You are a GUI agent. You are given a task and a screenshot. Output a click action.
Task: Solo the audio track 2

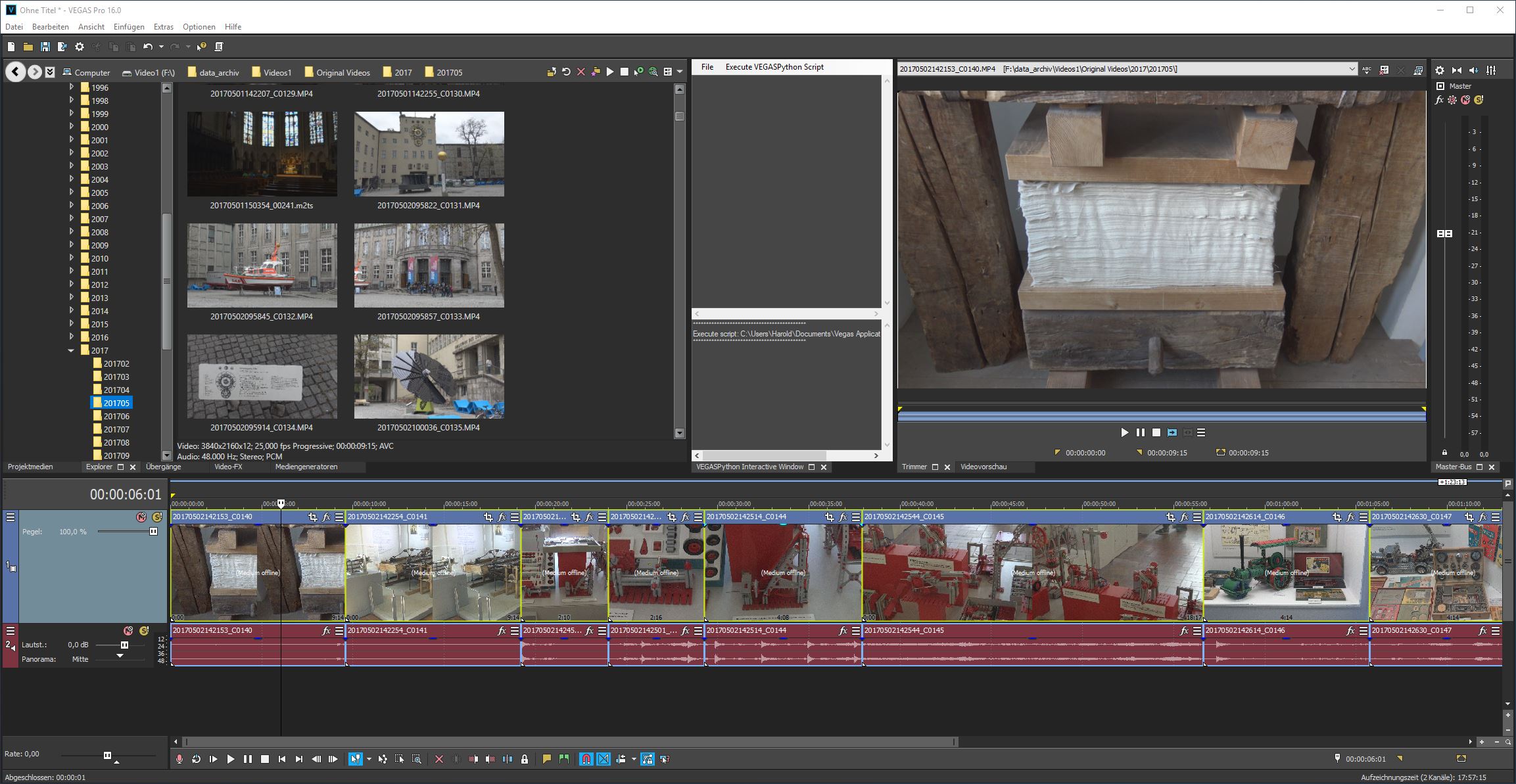(144, 631)
